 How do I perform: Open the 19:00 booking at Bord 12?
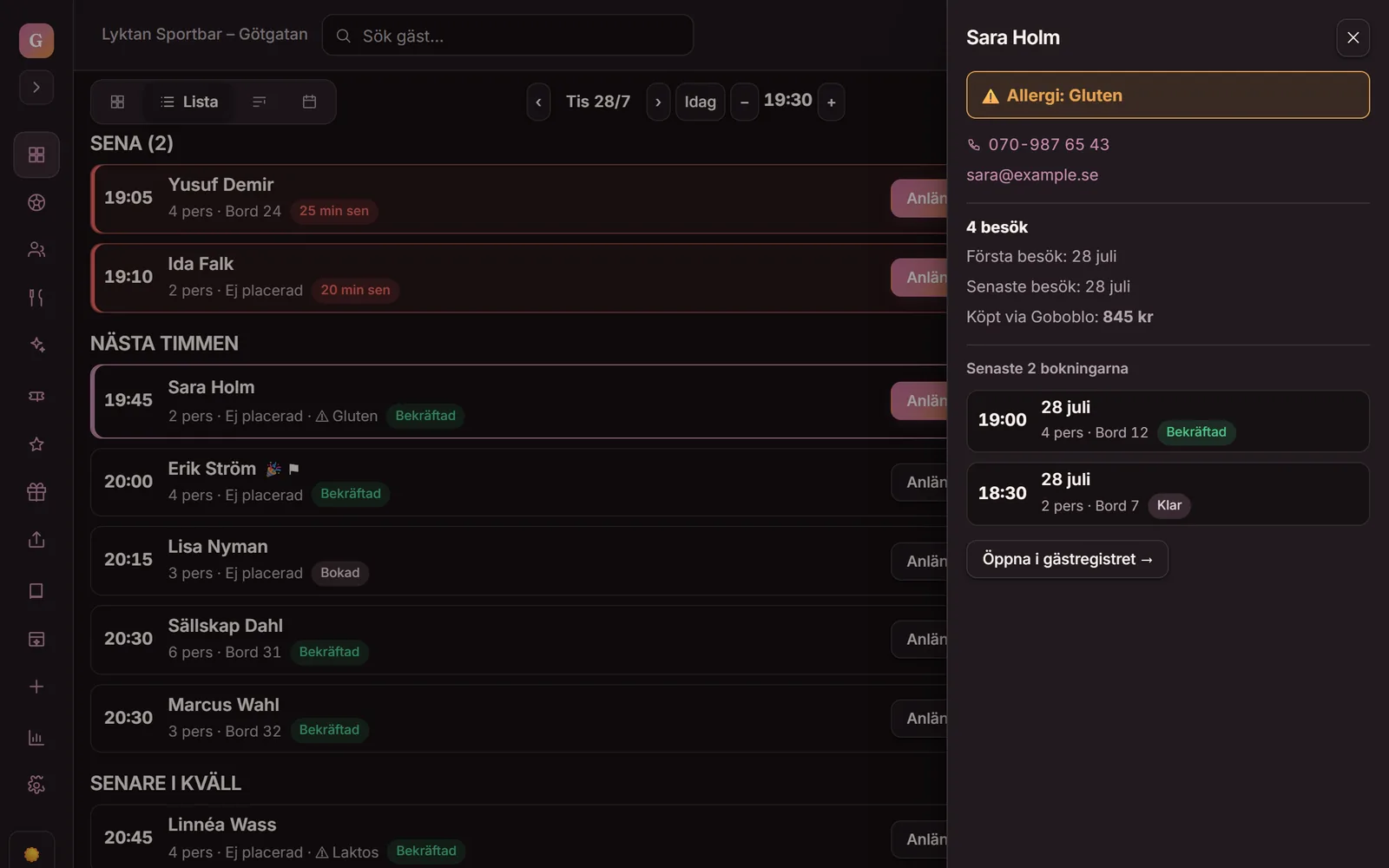pos(1168,421)
